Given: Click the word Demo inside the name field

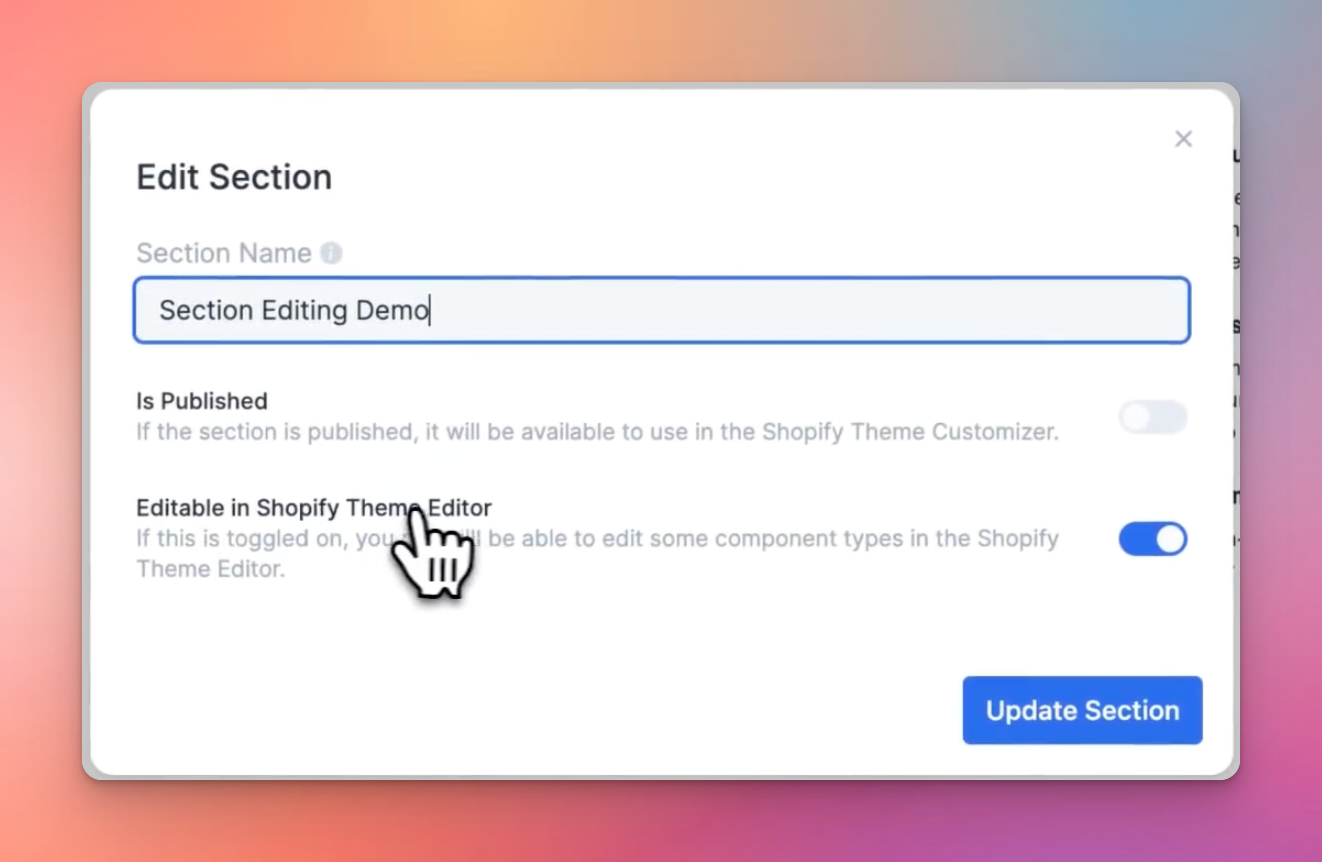Looking at the screenshot, I should (x=392, y=310).
